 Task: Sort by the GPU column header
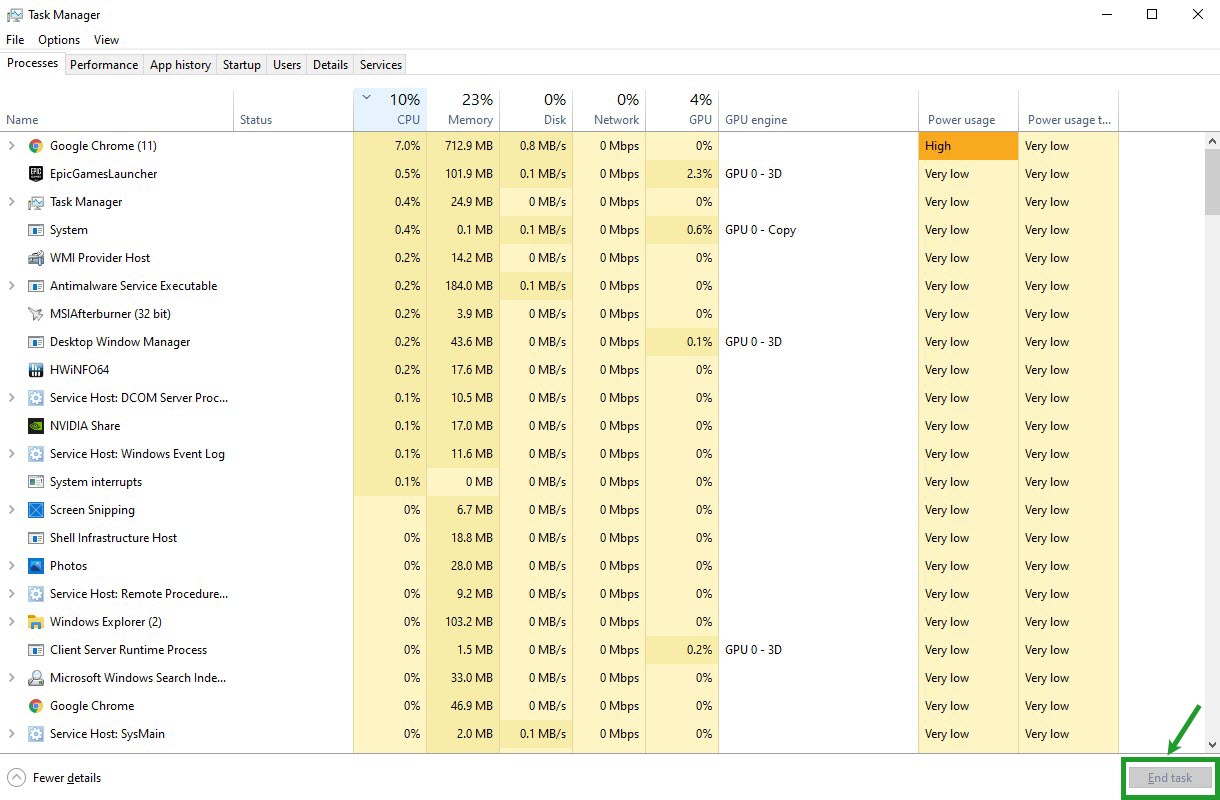[x=682, y=109]
